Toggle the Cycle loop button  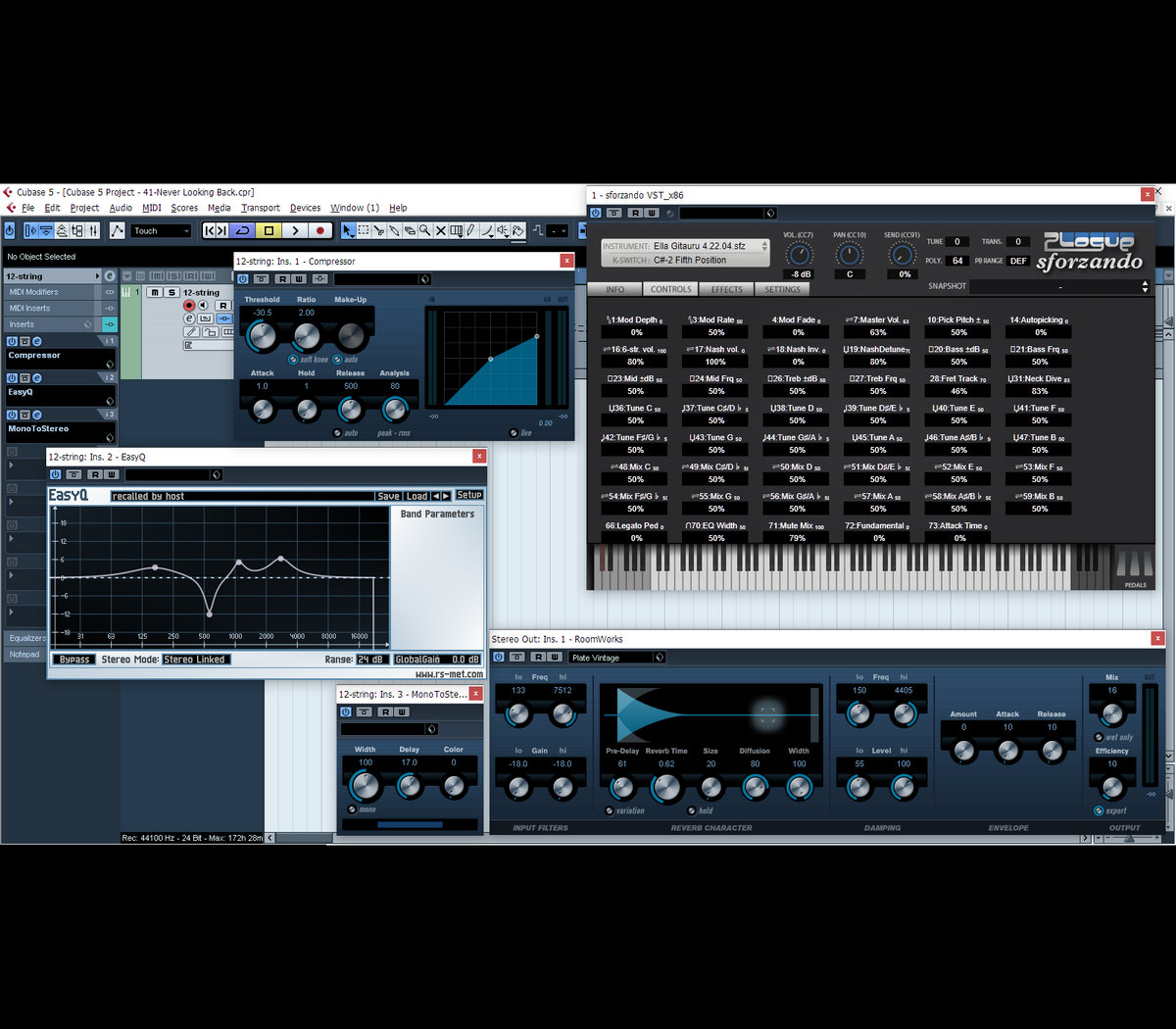click(x=242, y=231)
